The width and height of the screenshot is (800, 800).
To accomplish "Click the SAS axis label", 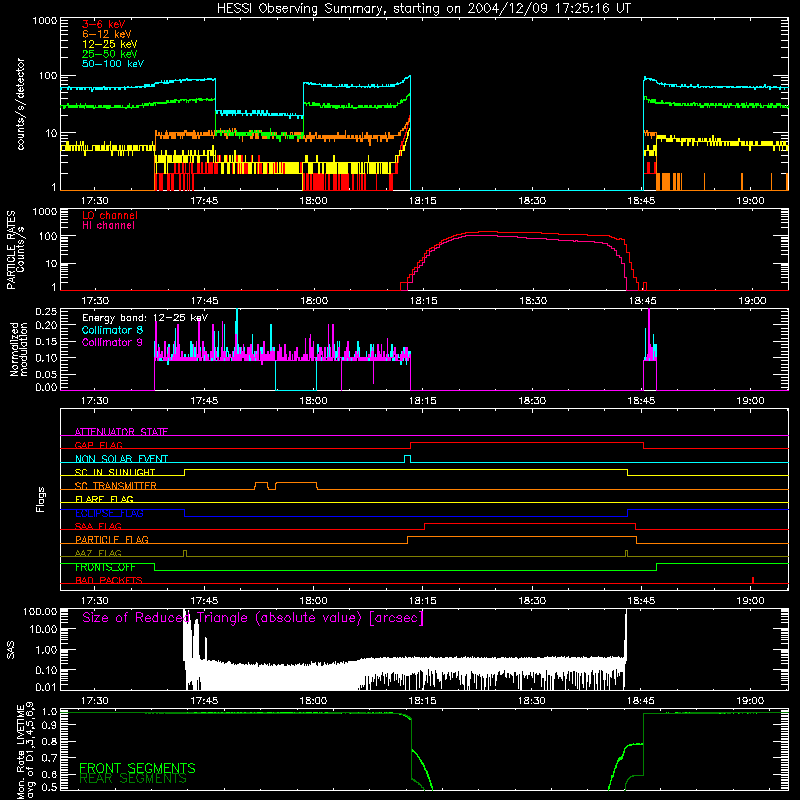I will 11,649.
